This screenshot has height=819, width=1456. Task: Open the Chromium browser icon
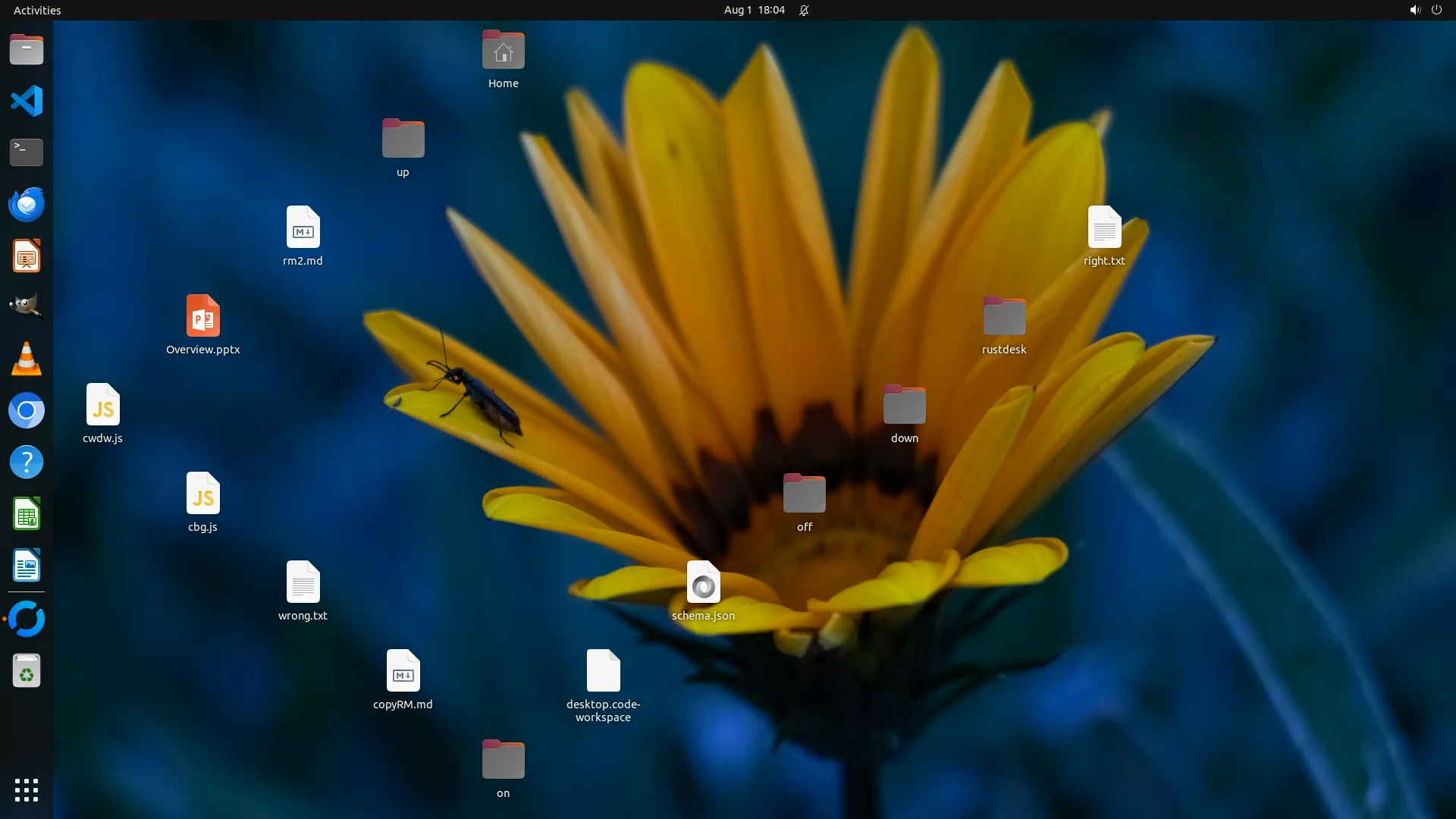[27, 411]
